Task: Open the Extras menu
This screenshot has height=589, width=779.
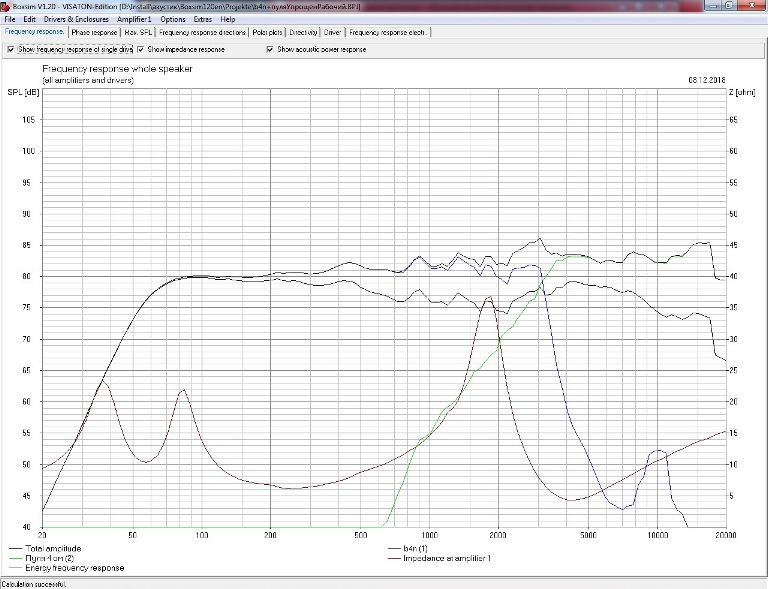Action: [x=203, y=19]
